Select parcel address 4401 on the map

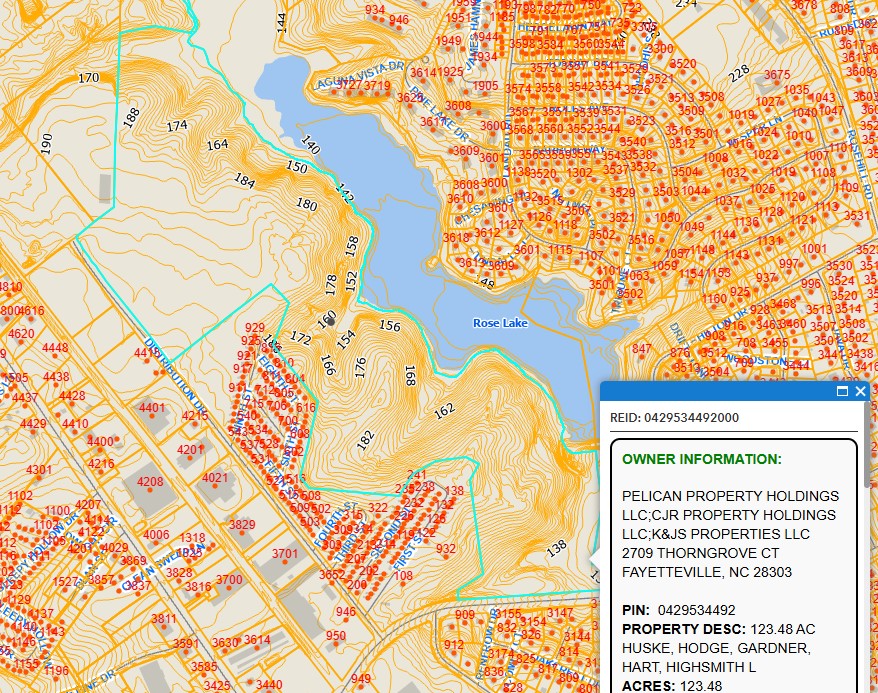pyautogui.click(x=152, y=408)
